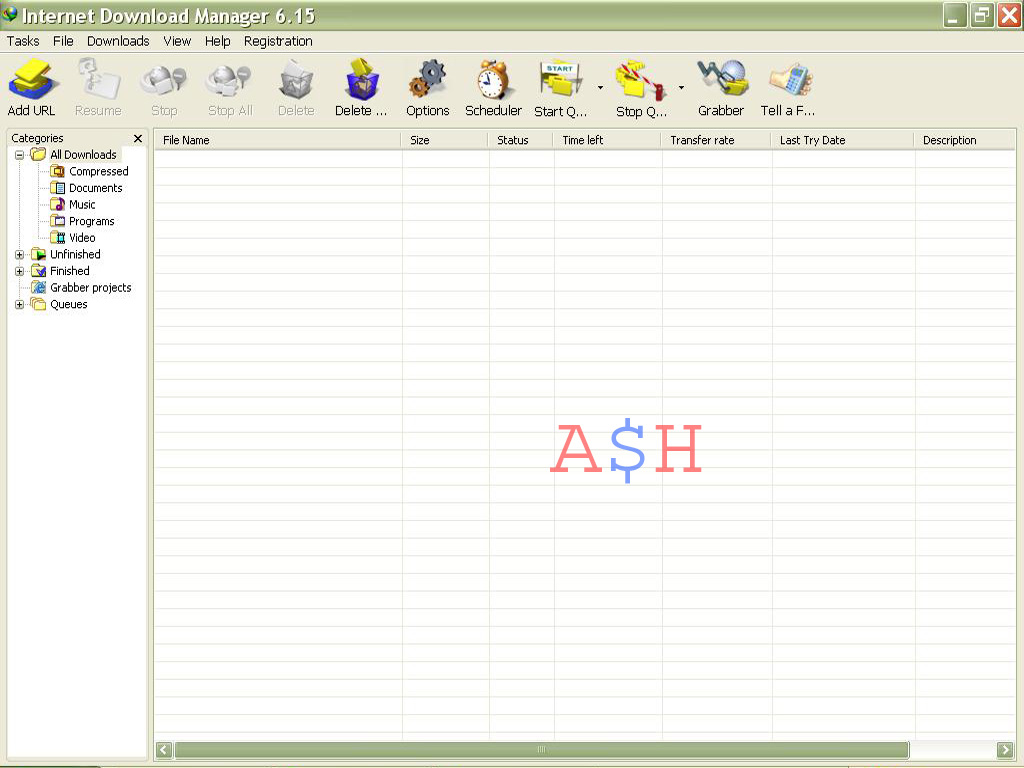Select the All Downloads label text
The height and width of the screenshot is (768, 1024).
coord(84,155)
